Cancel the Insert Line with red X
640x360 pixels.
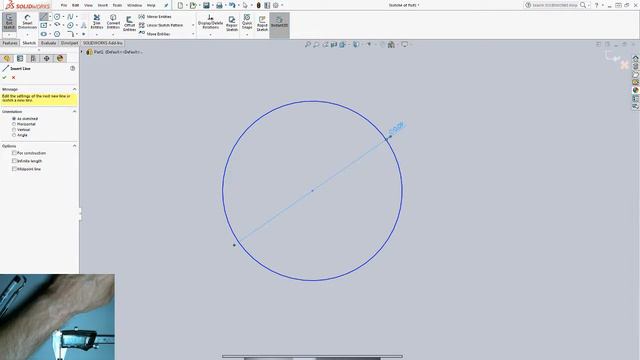click(x=13, y=77)
